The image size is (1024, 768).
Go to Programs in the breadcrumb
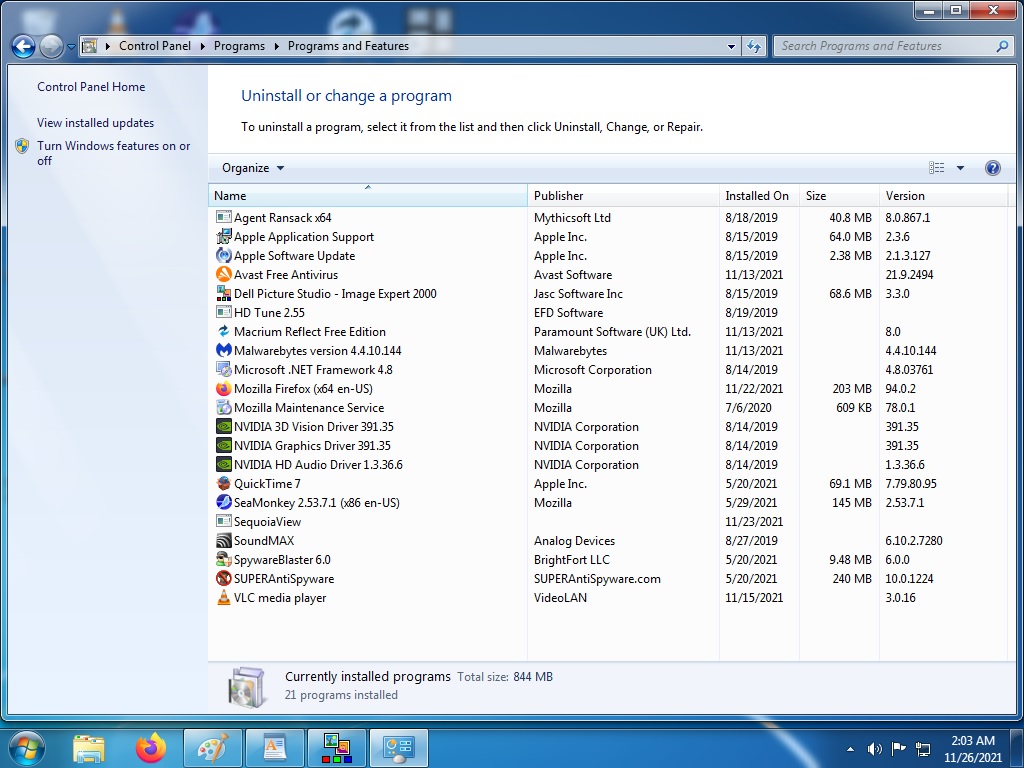239,46
